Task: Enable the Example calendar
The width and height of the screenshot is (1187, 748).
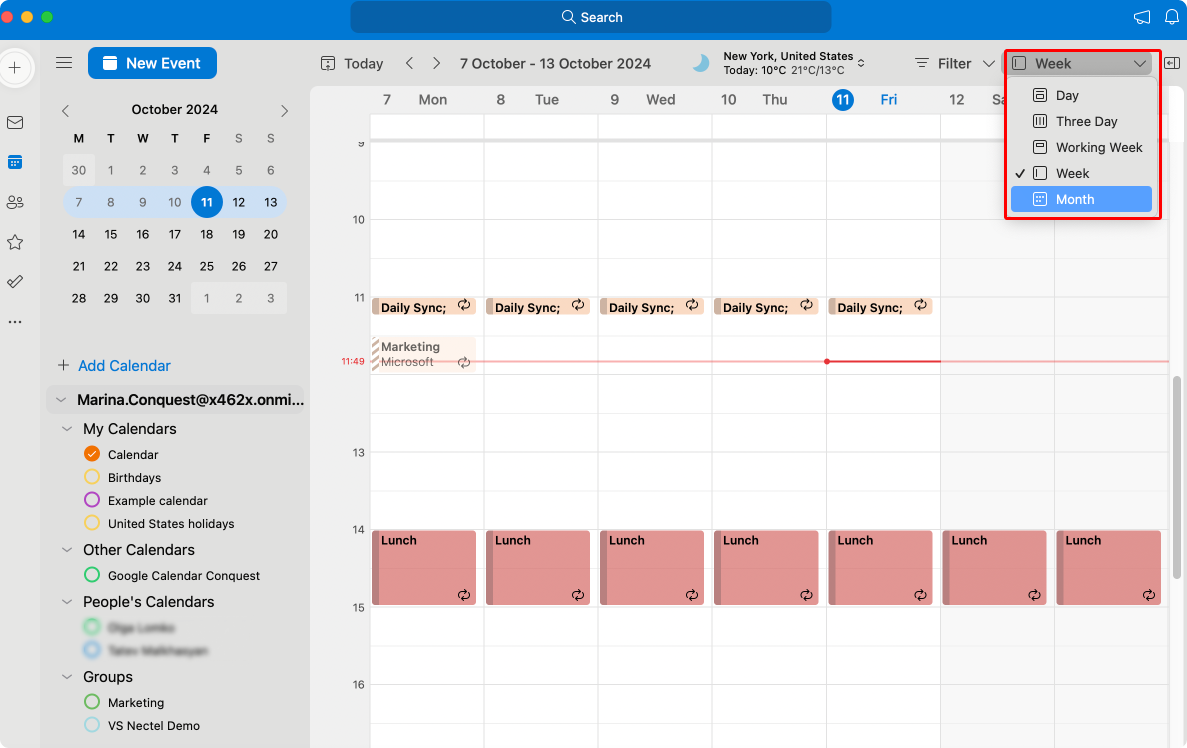Action: [92, 500]
